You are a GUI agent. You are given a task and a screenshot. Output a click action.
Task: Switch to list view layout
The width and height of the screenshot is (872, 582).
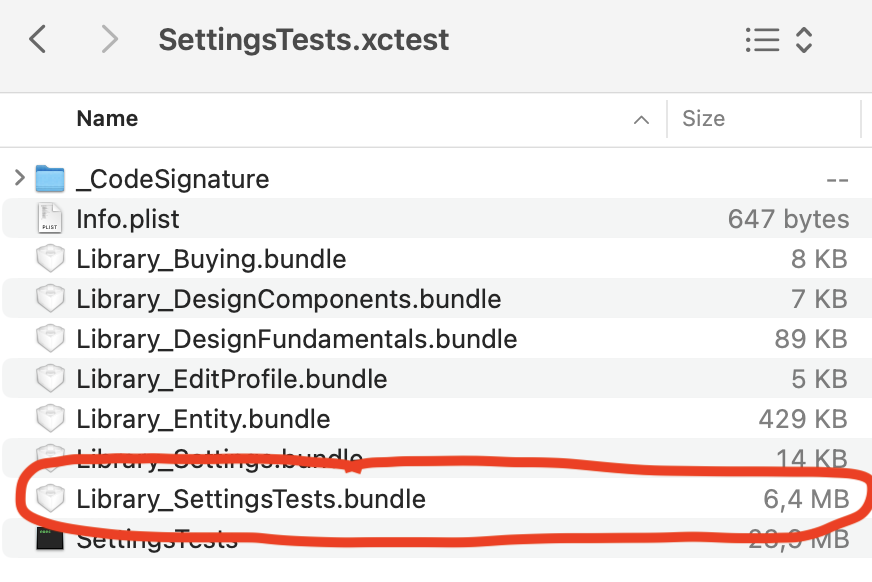pos(763,40)
